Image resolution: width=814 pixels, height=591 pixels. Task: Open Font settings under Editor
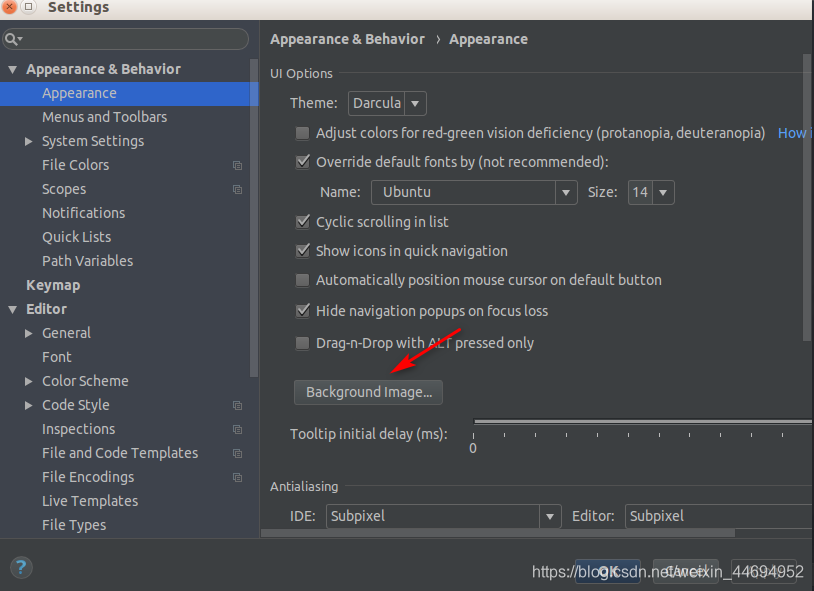coord(57,357)
